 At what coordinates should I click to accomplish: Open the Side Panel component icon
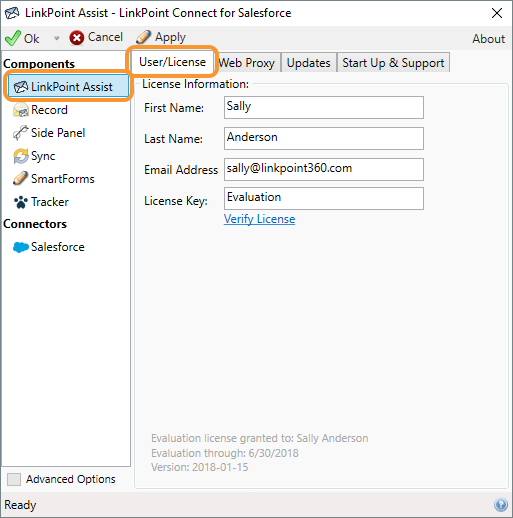21,133
